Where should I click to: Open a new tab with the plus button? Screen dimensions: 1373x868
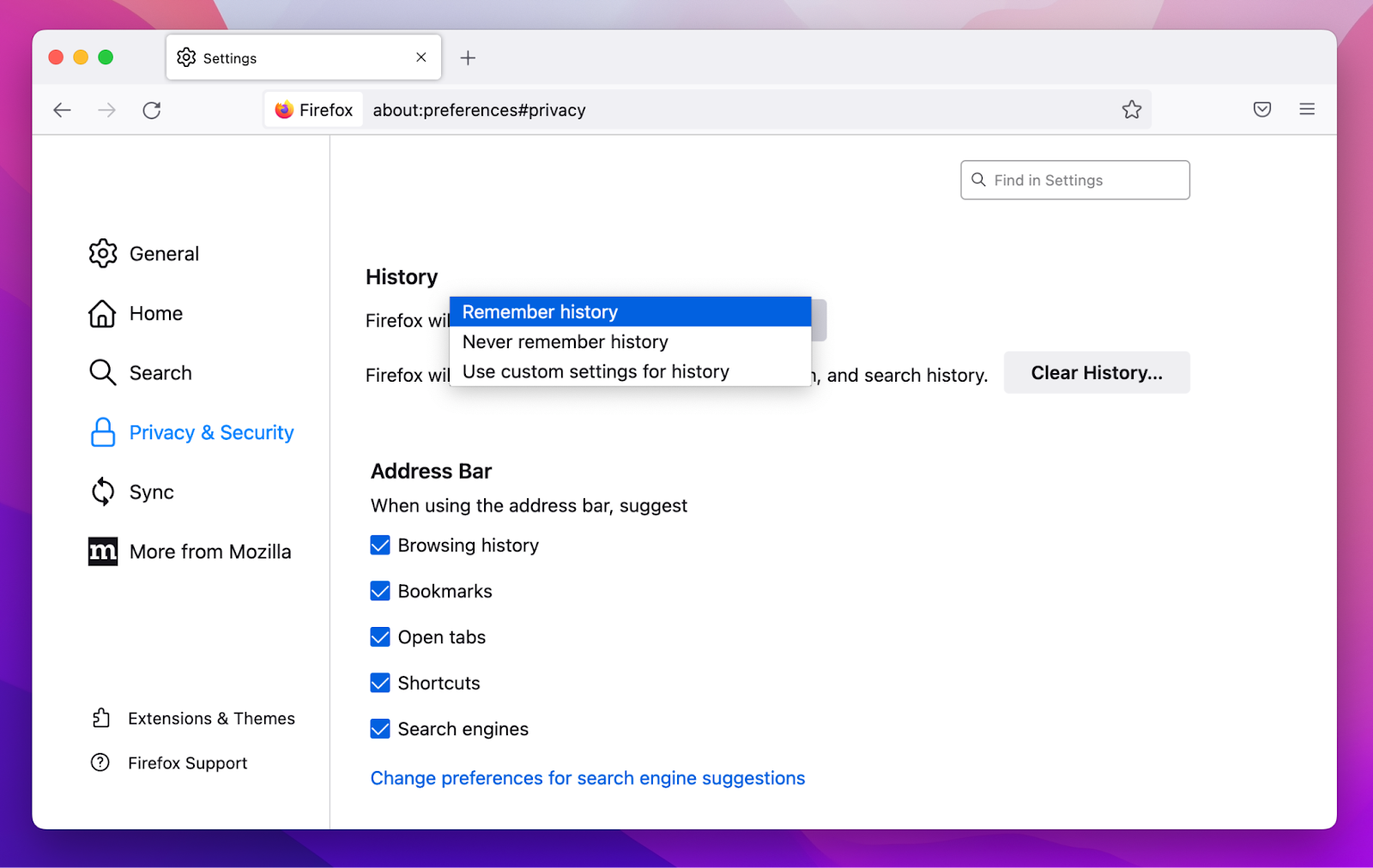pos(469,57)
